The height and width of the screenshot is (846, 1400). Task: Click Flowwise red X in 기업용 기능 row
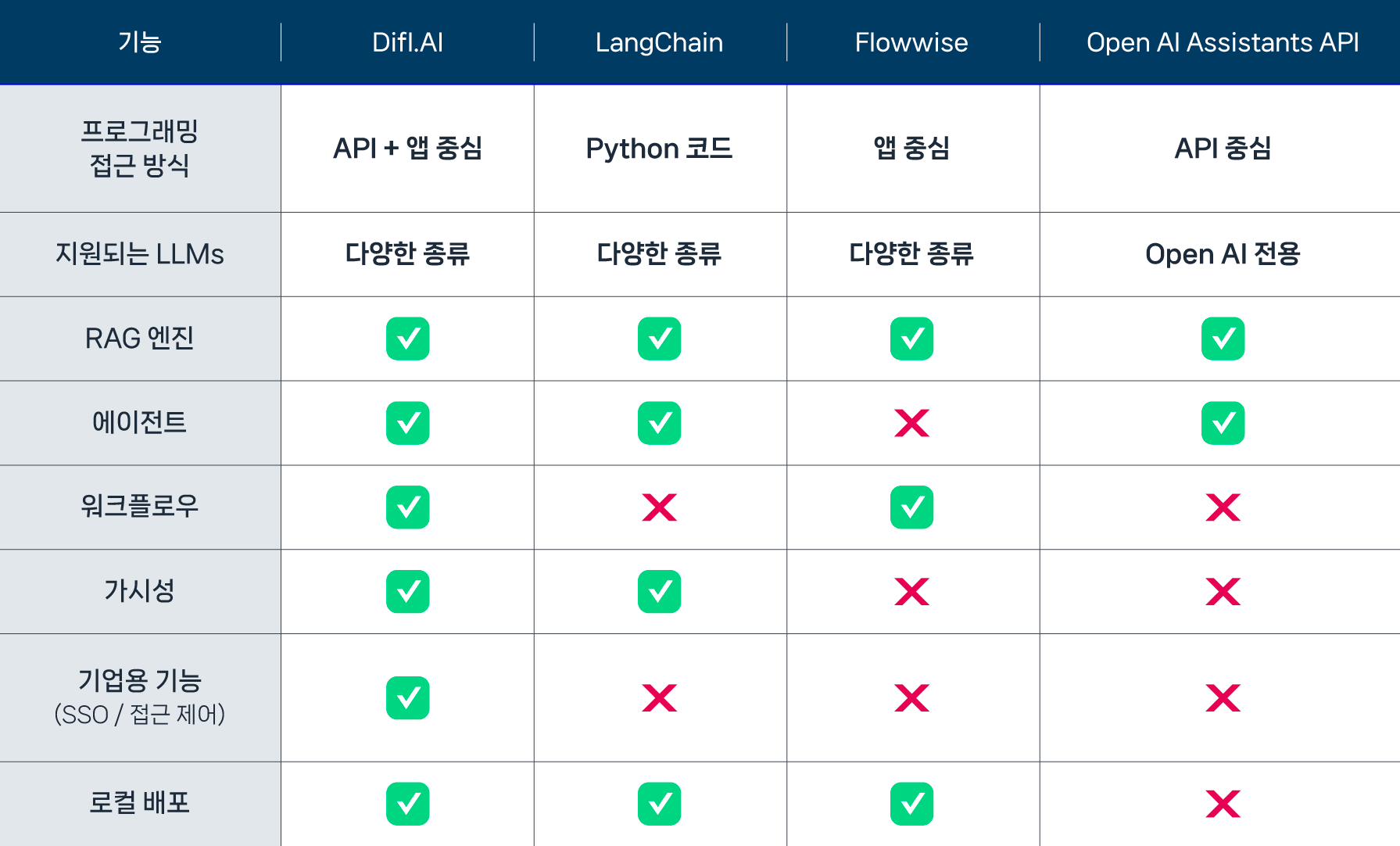pos(911,697)
